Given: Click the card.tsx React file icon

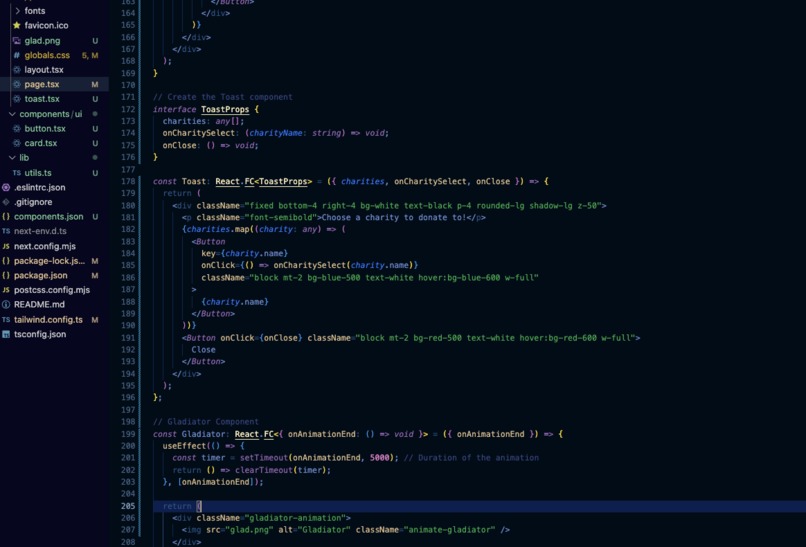Looking at the screenshot, I should click(x=16, y=143).
